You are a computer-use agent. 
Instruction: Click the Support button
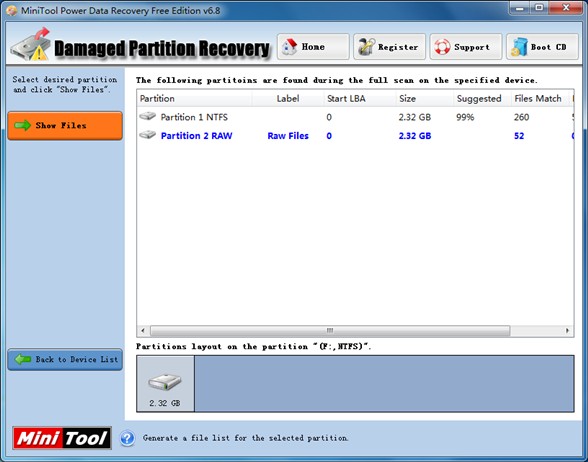[466, 47]
